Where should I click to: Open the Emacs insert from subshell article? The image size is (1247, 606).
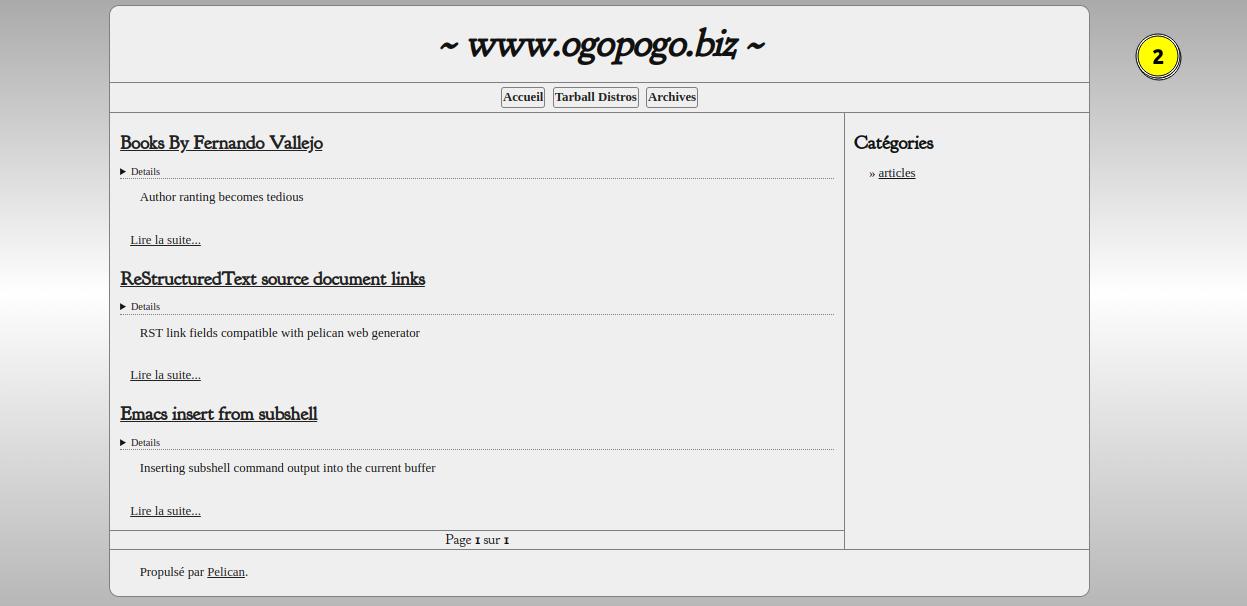click(218, 414)
